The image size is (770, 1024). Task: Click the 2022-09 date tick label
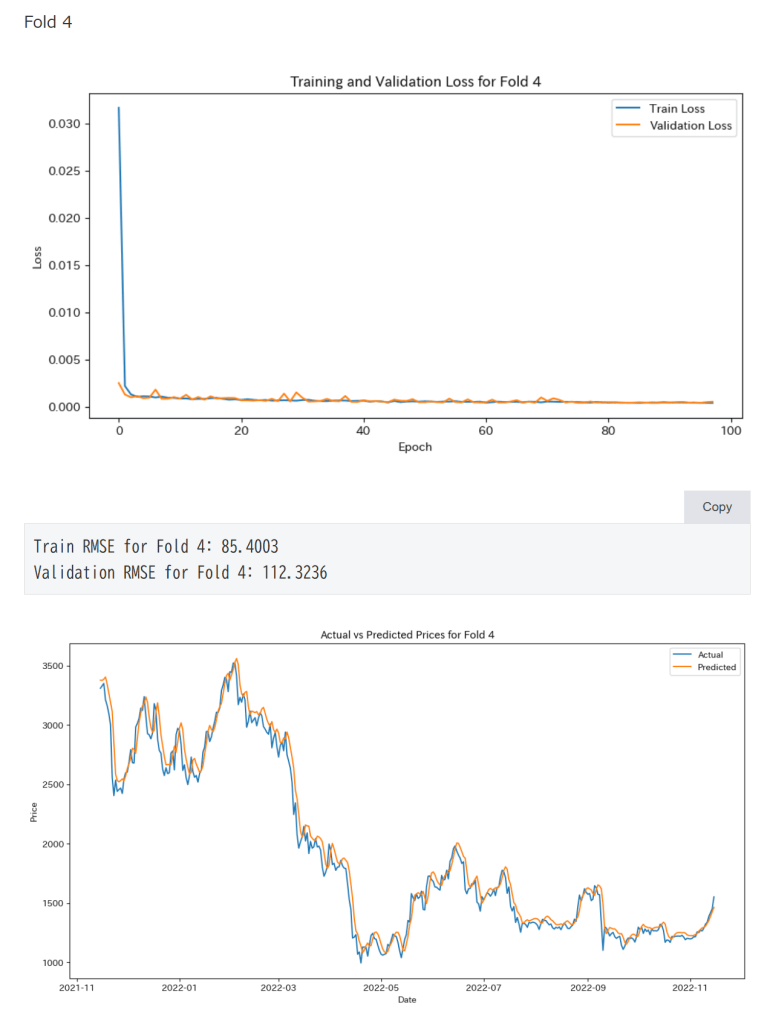pos(587,986)
